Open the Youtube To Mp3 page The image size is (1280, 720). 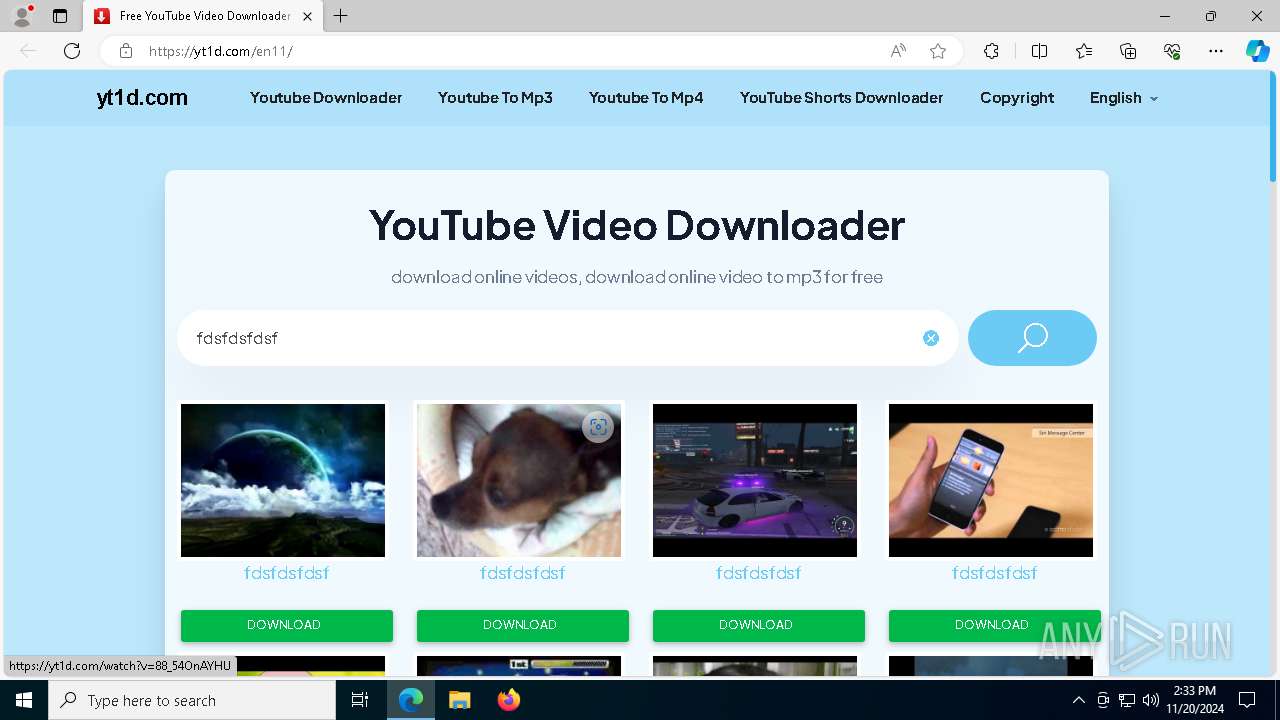click(495, 98)
